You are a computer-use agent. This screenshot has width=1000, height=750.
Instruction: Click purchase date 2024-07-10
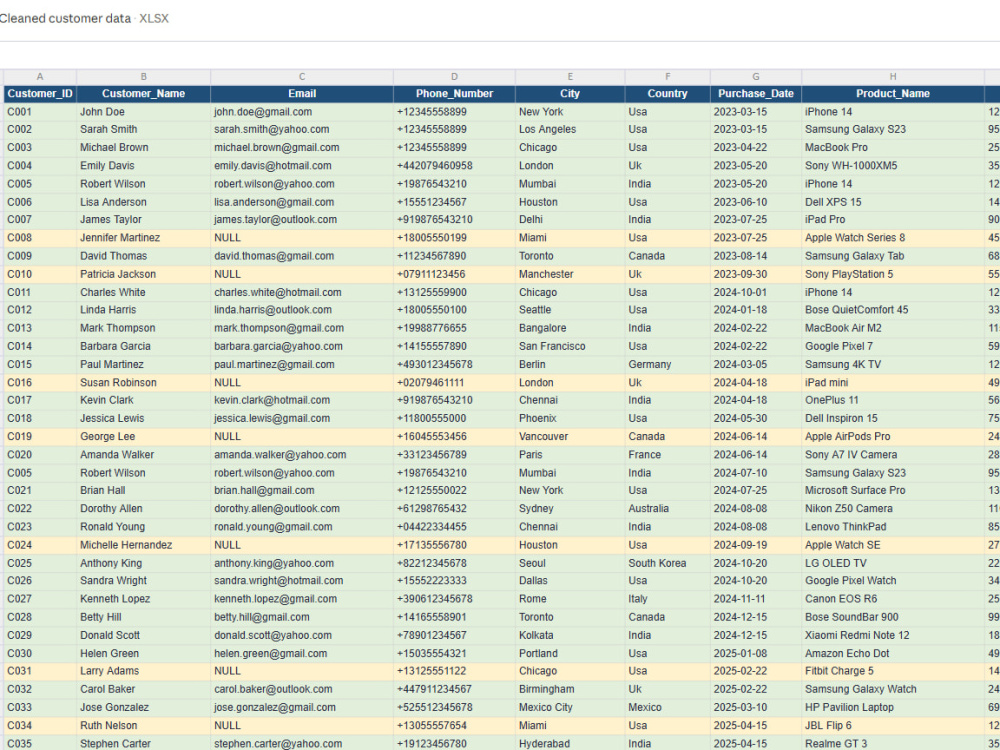756,473
